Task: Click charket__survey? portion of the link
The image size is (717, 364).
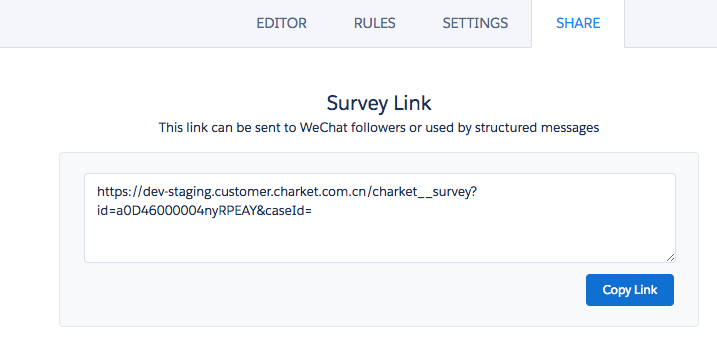Action: (425, 192)
